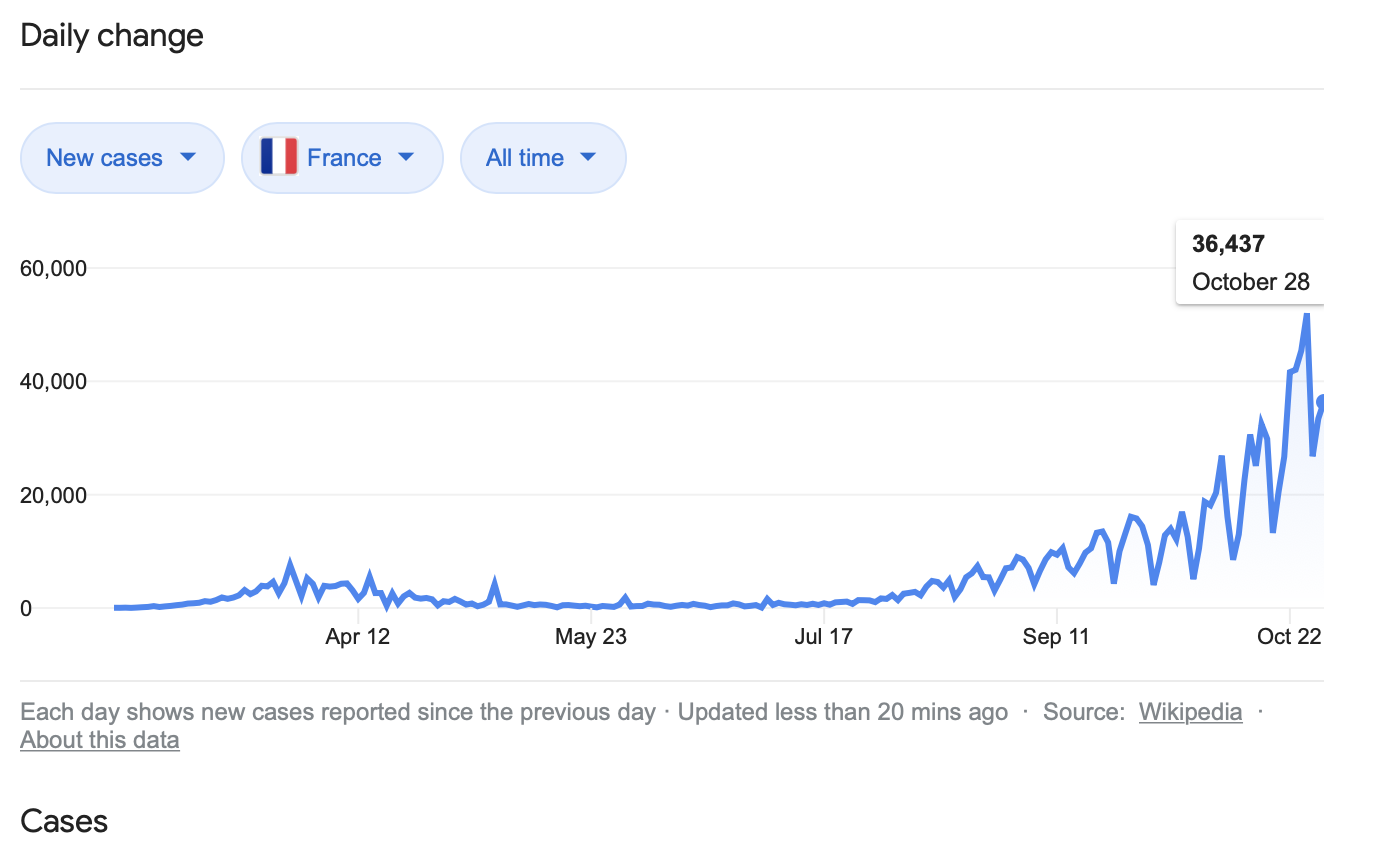Click the All time dropdown arrow

(x=588, y=157)
